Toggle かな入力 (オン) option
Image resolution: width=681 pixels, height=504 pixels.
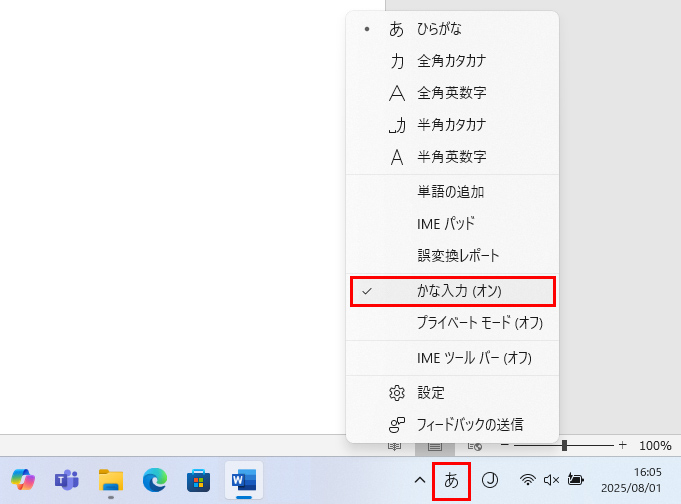pyautogui.click(x=452, y=291)
